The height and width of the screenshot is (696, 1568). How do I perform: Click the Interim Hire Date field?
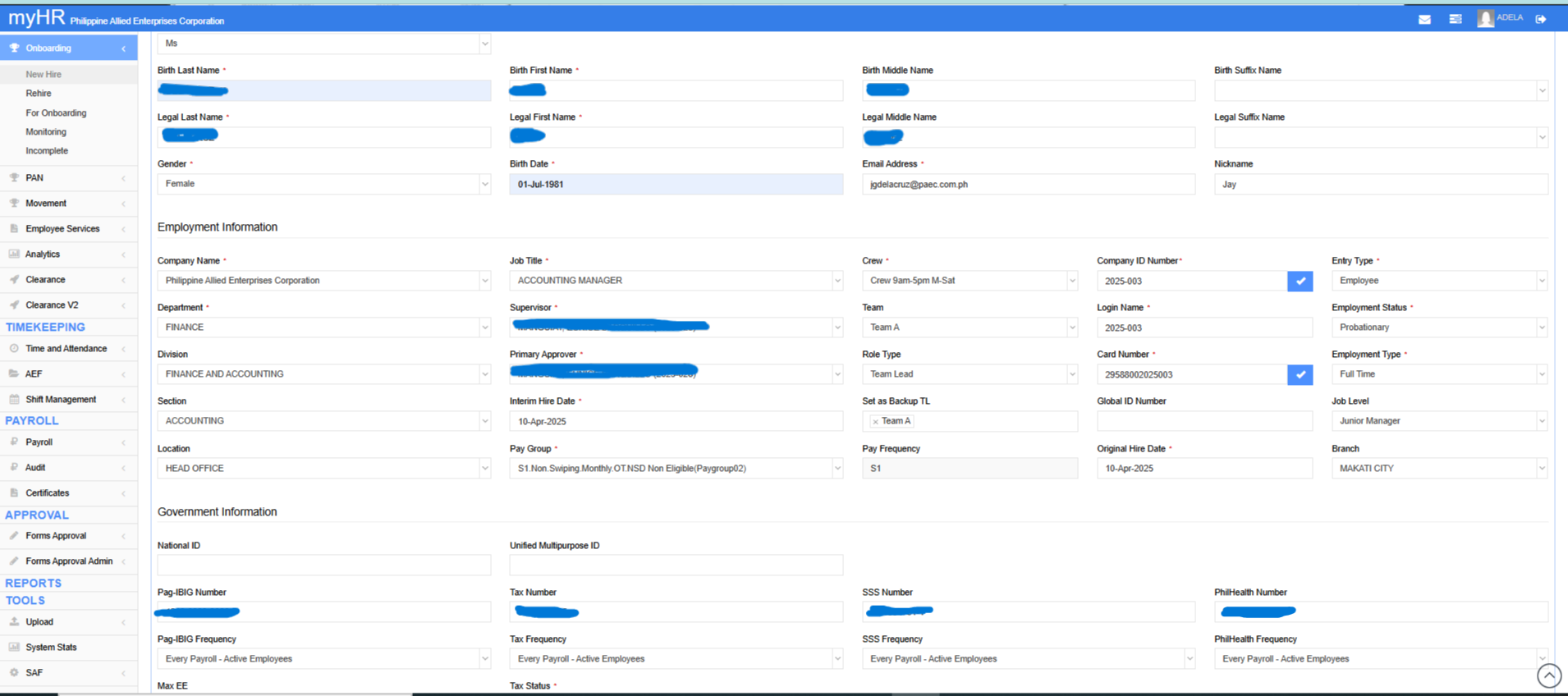[x=676, y=421]
